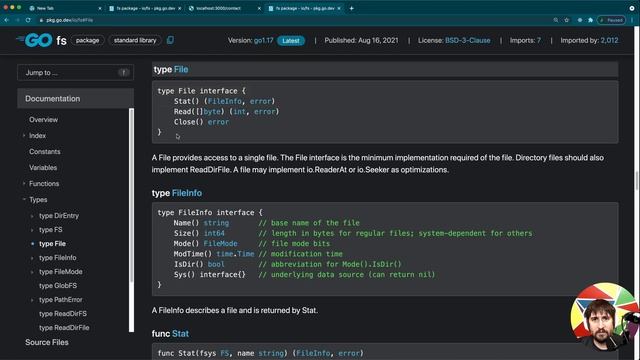Click the package chip

[87, 40]
